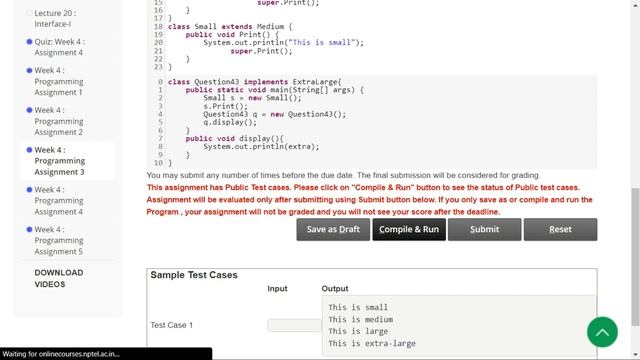Click the Save as Draft button
This screenshot has height=360, width=640.
[333, 229]
